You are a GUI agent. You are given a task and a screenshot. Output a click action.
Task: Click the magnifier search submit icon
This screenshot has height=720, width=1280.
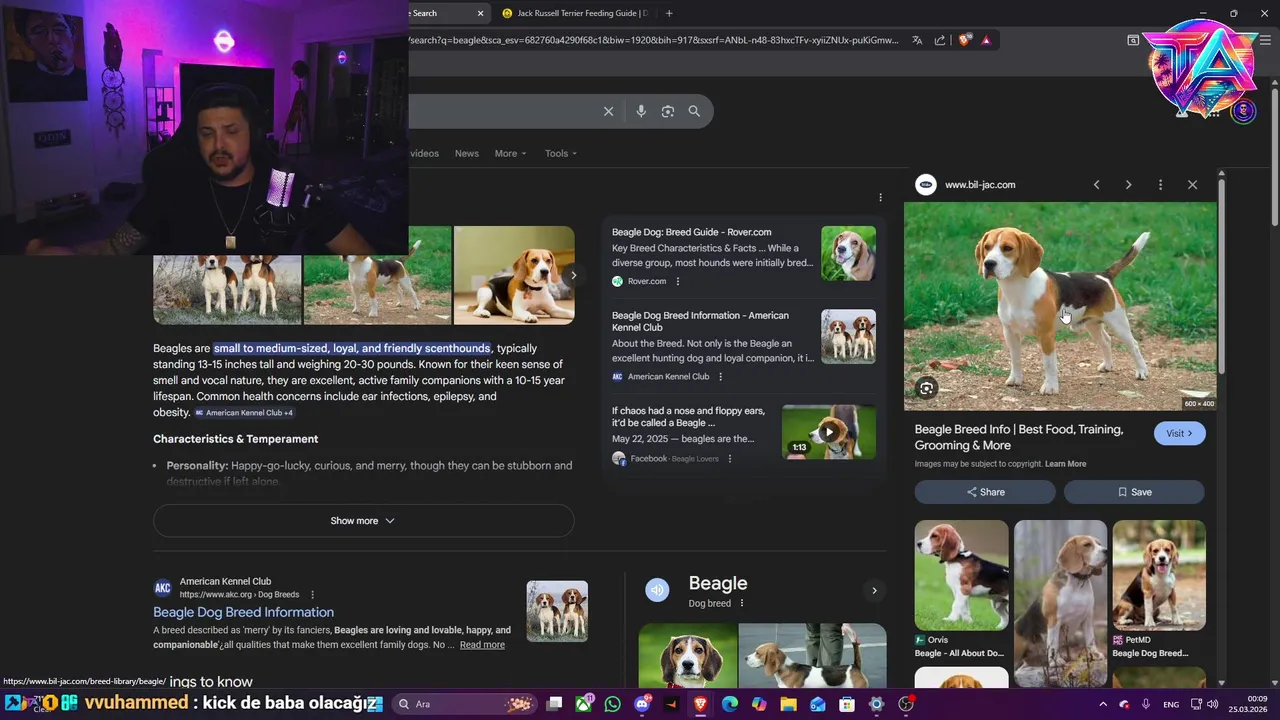pyautogui.click(x=694, y=111)
